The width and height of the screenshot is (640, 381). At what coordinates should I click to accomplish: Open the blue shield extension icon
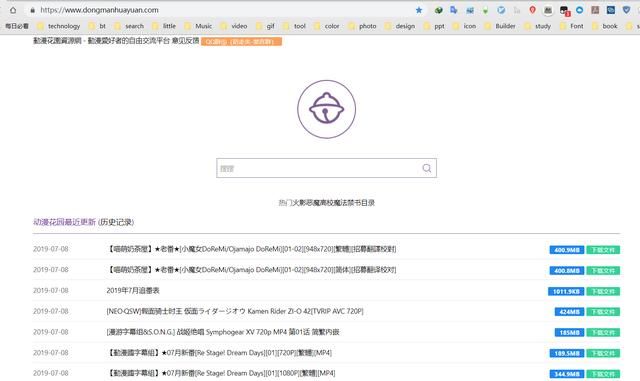click(627, 10)
